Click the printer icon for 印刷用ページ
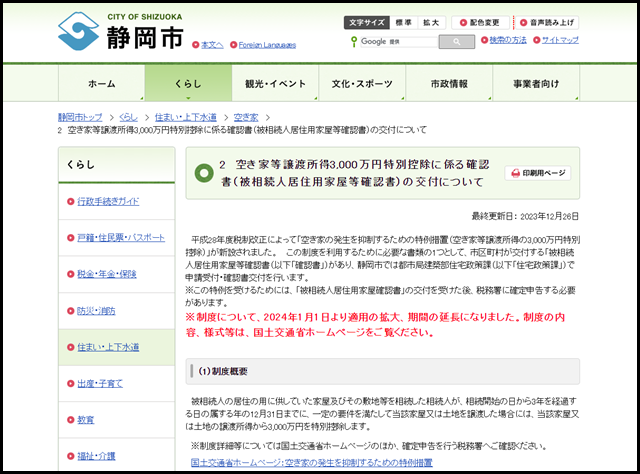The height and width of the screenshot is (474, 640). click(516, 173)
